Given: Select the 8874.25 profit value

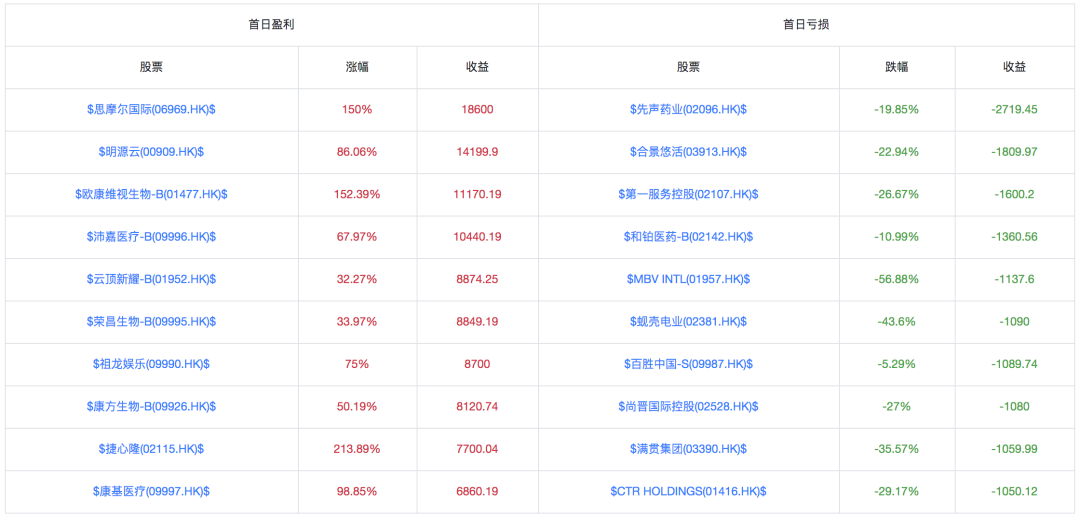Looking at the screenshot, I should (477, 279).
